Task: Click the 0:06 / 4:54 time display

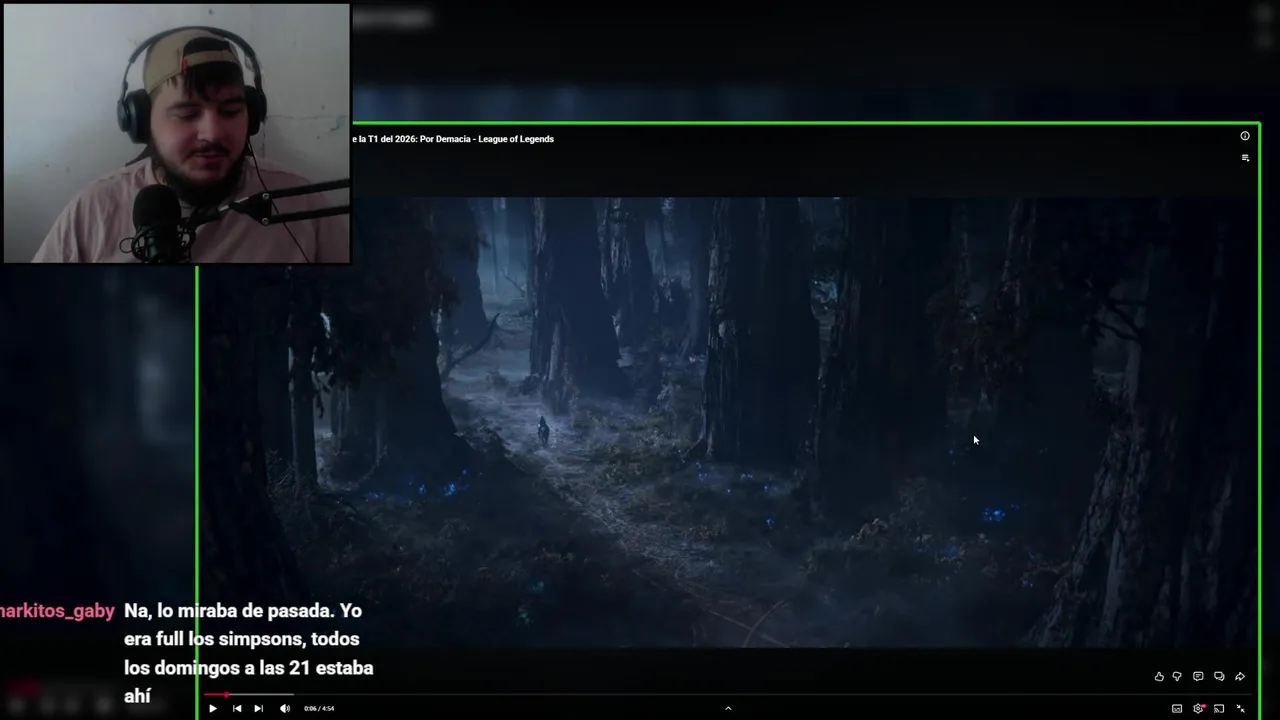Action: [x=319, y=708]
